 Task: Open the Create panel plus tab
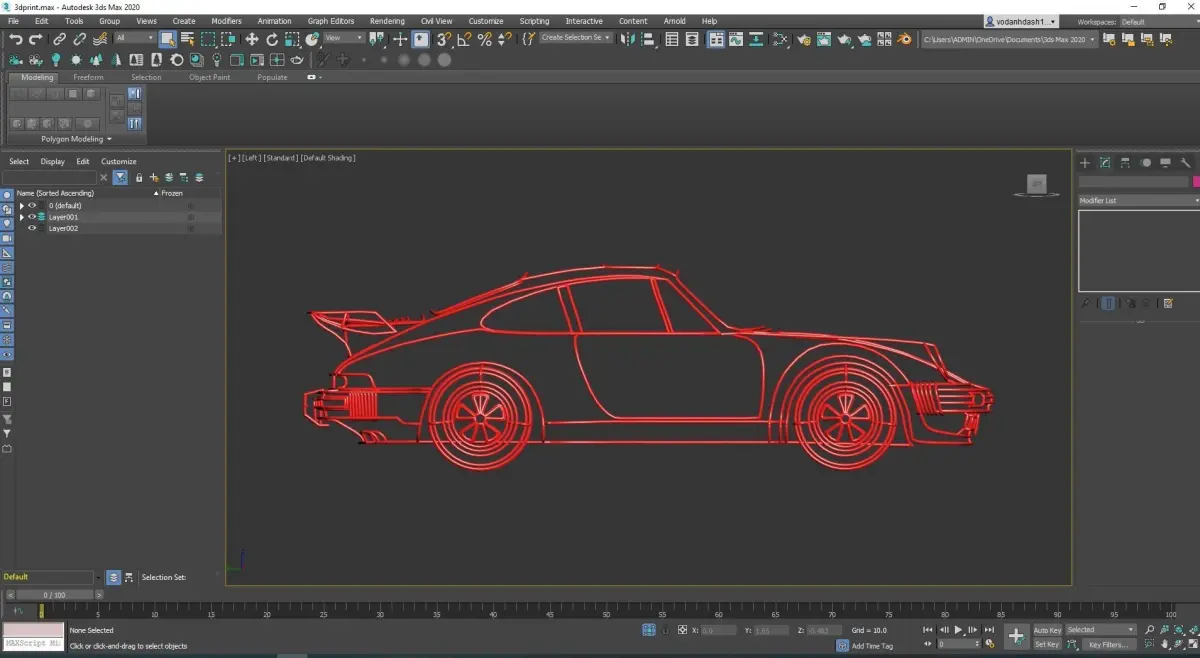coord(1085,162)
